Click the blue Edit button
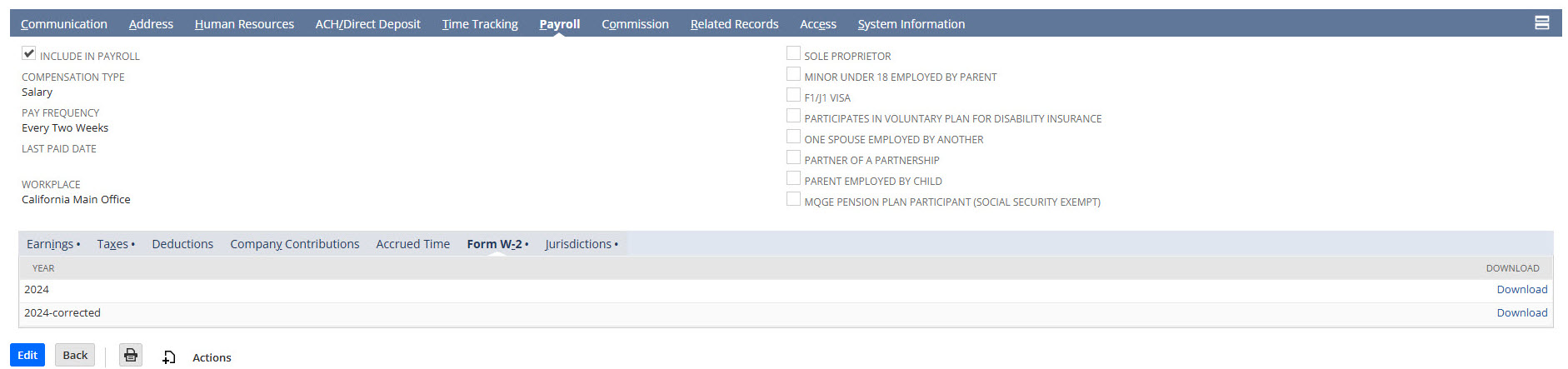This screenshot has width=1568, height=369. (x=27, y=355)
